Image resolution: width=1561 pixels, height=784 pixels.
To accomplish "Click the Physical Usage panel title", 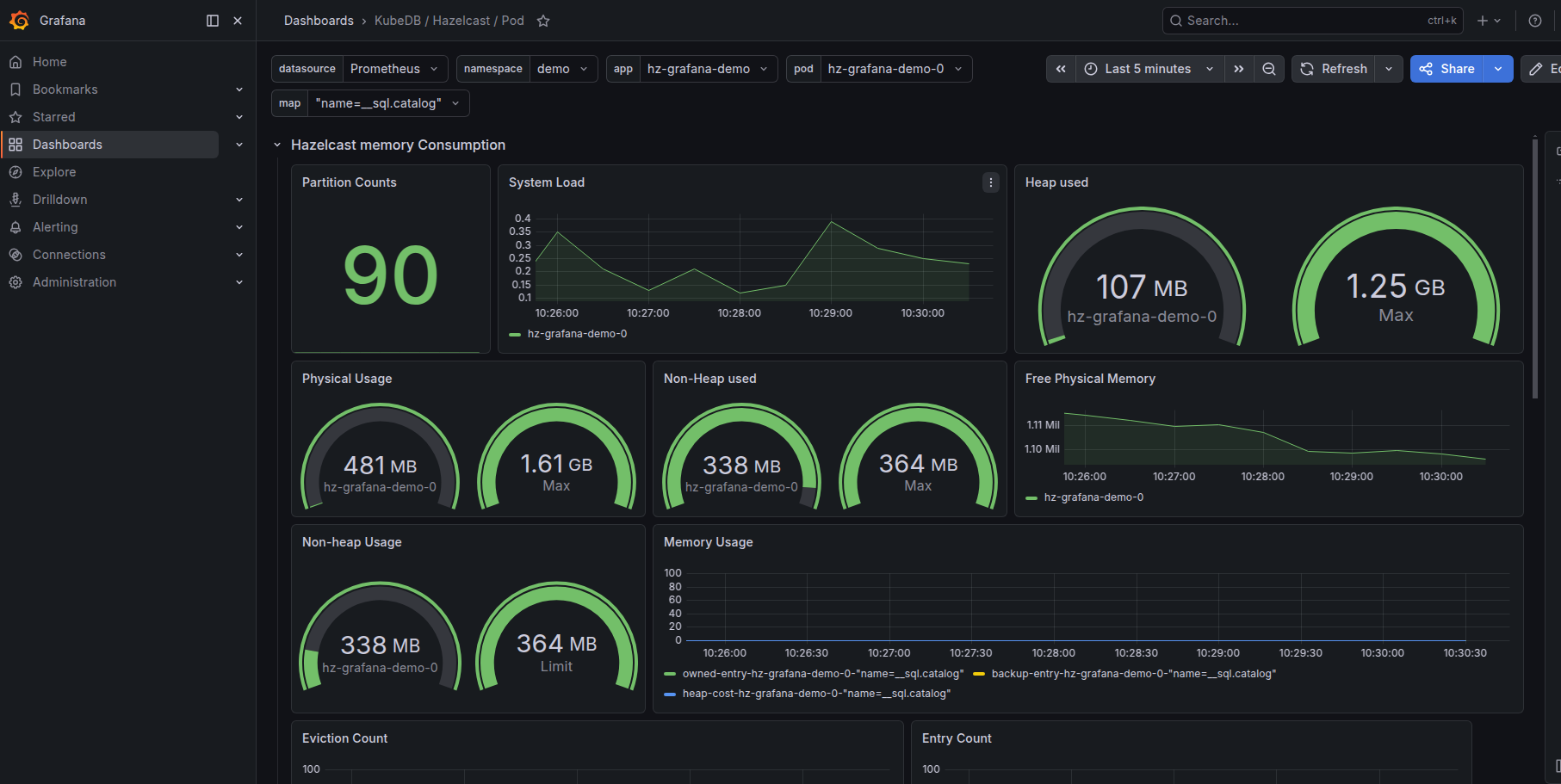I will 347,379.
